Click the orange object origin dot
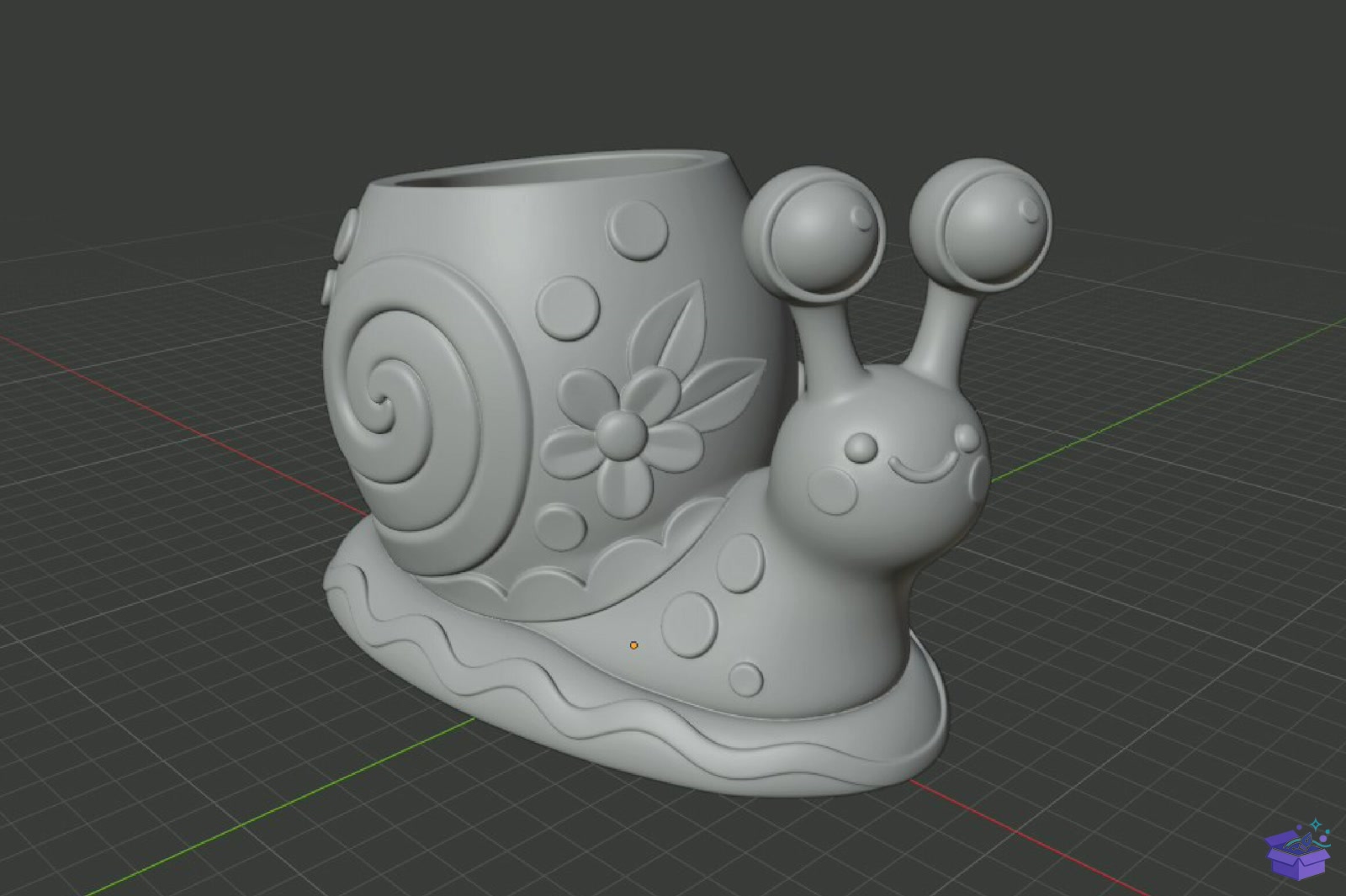This screenshot has height=896, width=1346. pyautogui.click(x=633, y=645)
